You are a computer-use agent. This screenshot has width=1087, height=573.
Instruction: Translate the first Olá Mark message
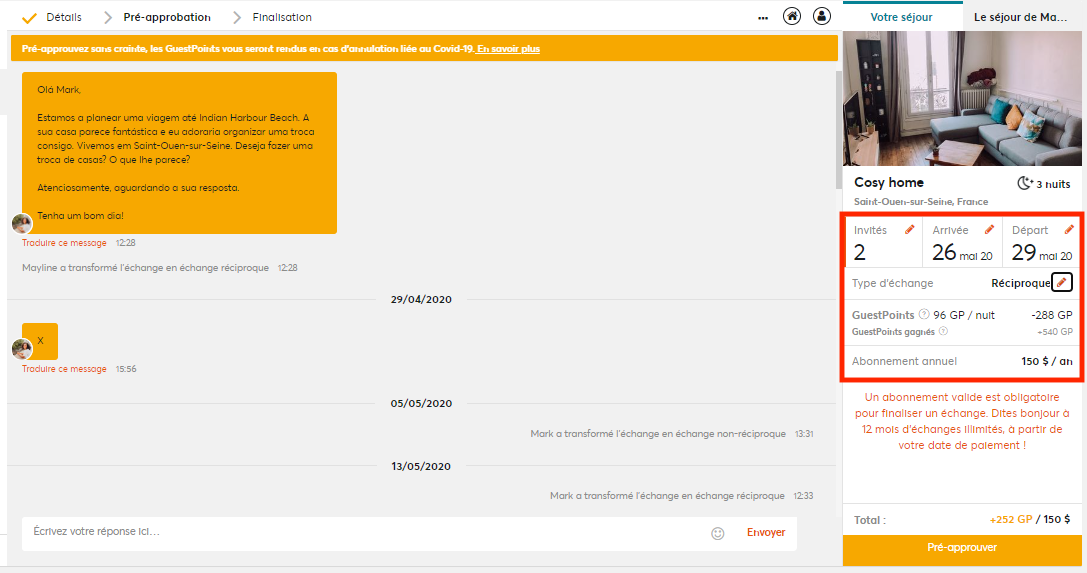tap(64, 243)
